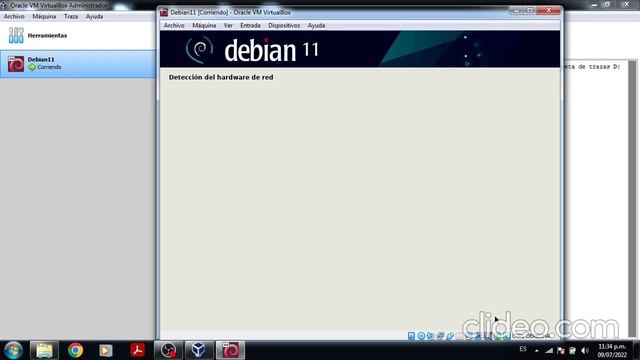Image resolution: width=640 pixels, height=360 pixels.
Task: Click the green Corriendo status arrow
Action: (x=32, y=67)
